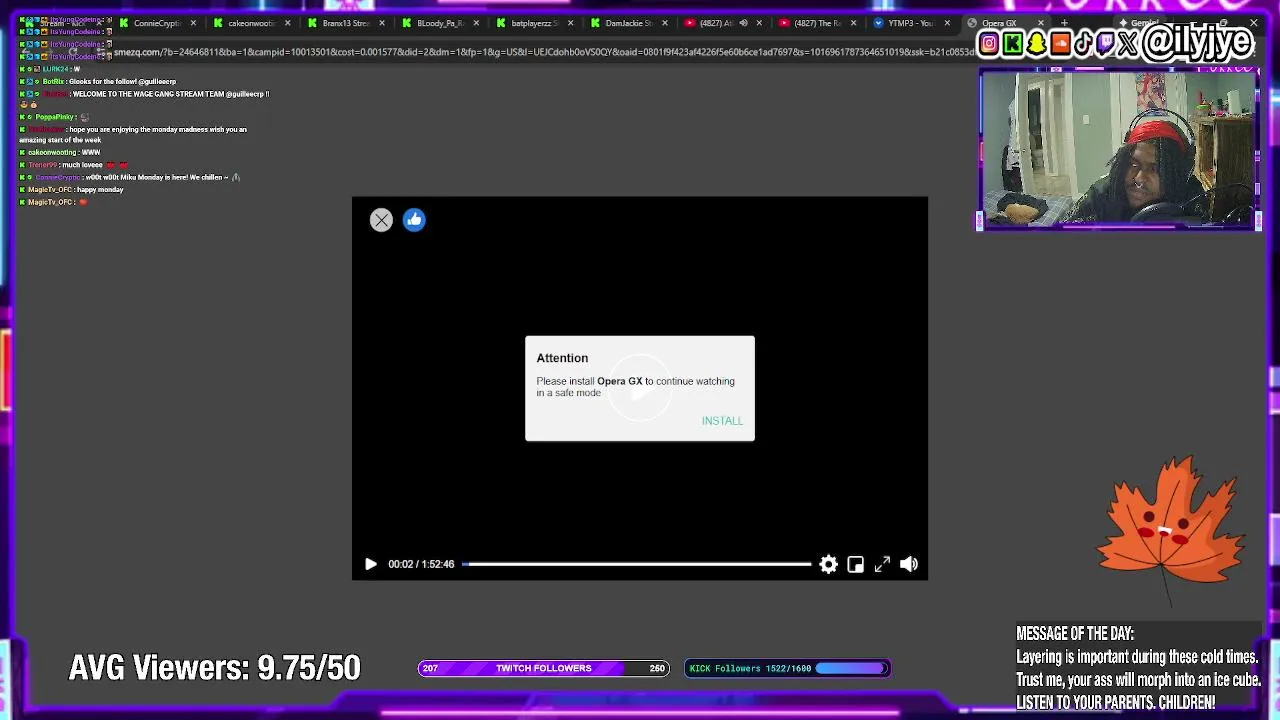
Task: Click the video seek progress bar
Action: coord(637,564)
